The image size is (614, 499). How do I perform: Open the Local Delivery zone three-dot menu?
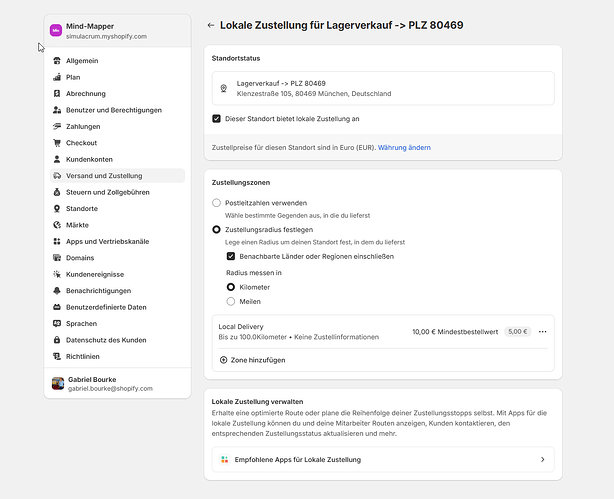(x=543, y=331)
